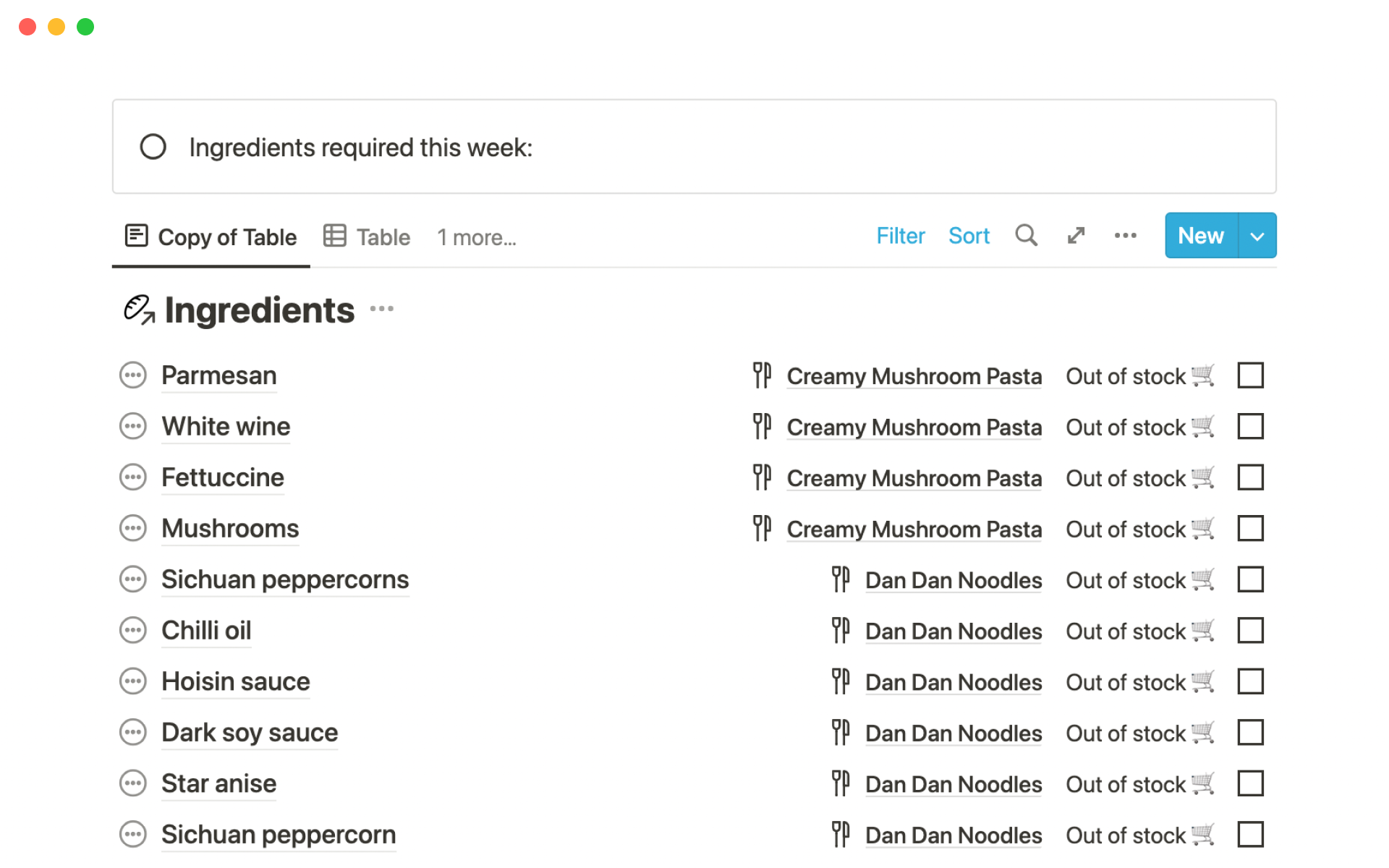Click the linked database icon beside Ingredients
The width and height of the screenshot is (1389, 868).
139,310
